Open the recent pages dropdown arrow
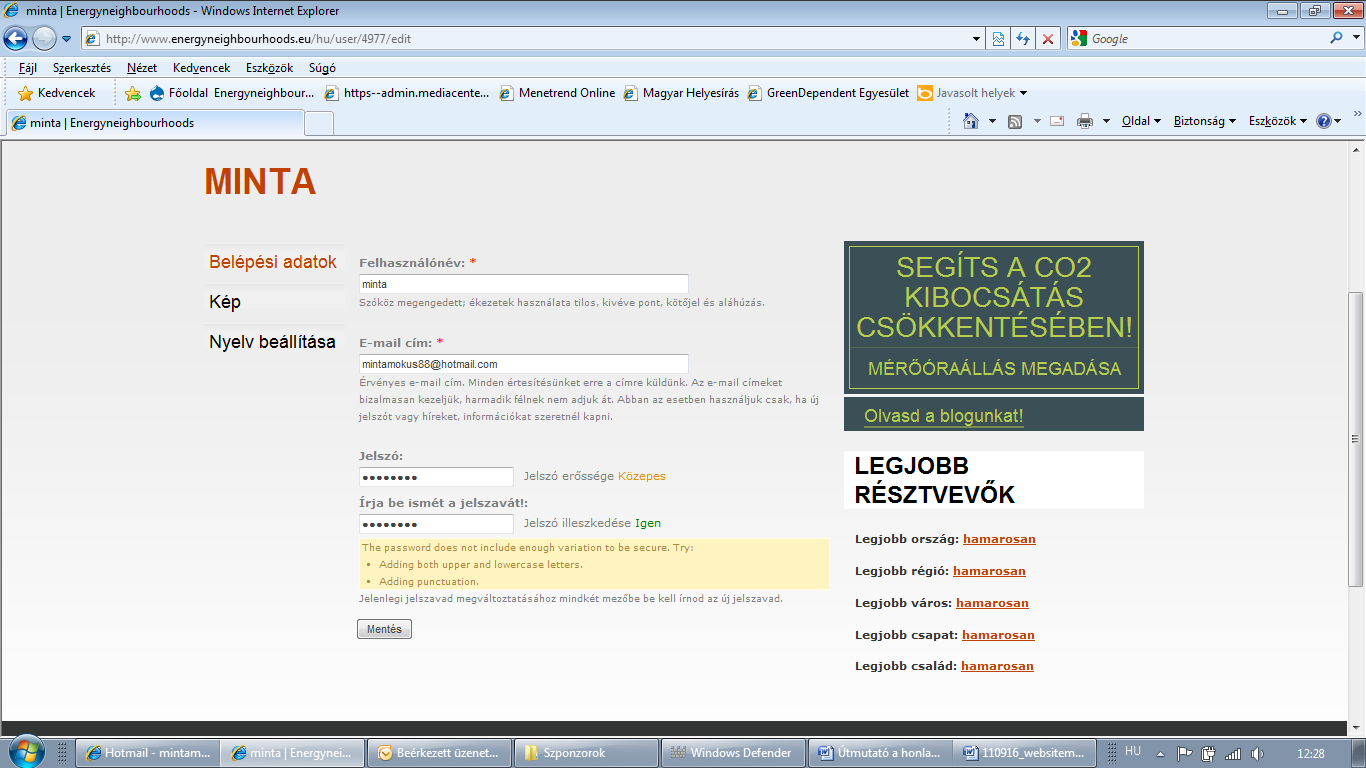The height and width of the screenshot is (768, 1366). point(67,39)
